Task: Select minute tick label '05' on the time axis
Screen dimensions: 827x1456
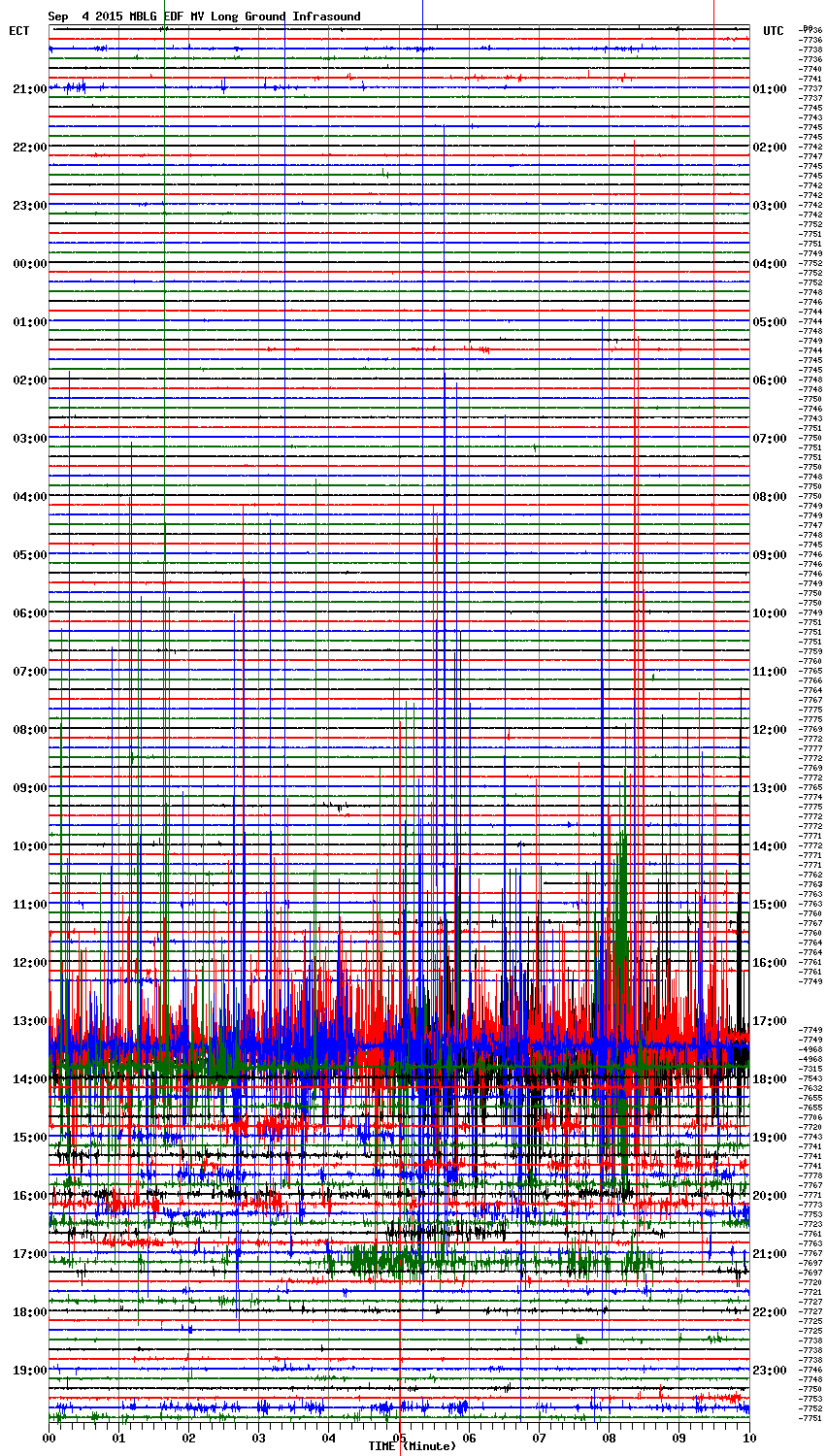Action: point(399,1437)
